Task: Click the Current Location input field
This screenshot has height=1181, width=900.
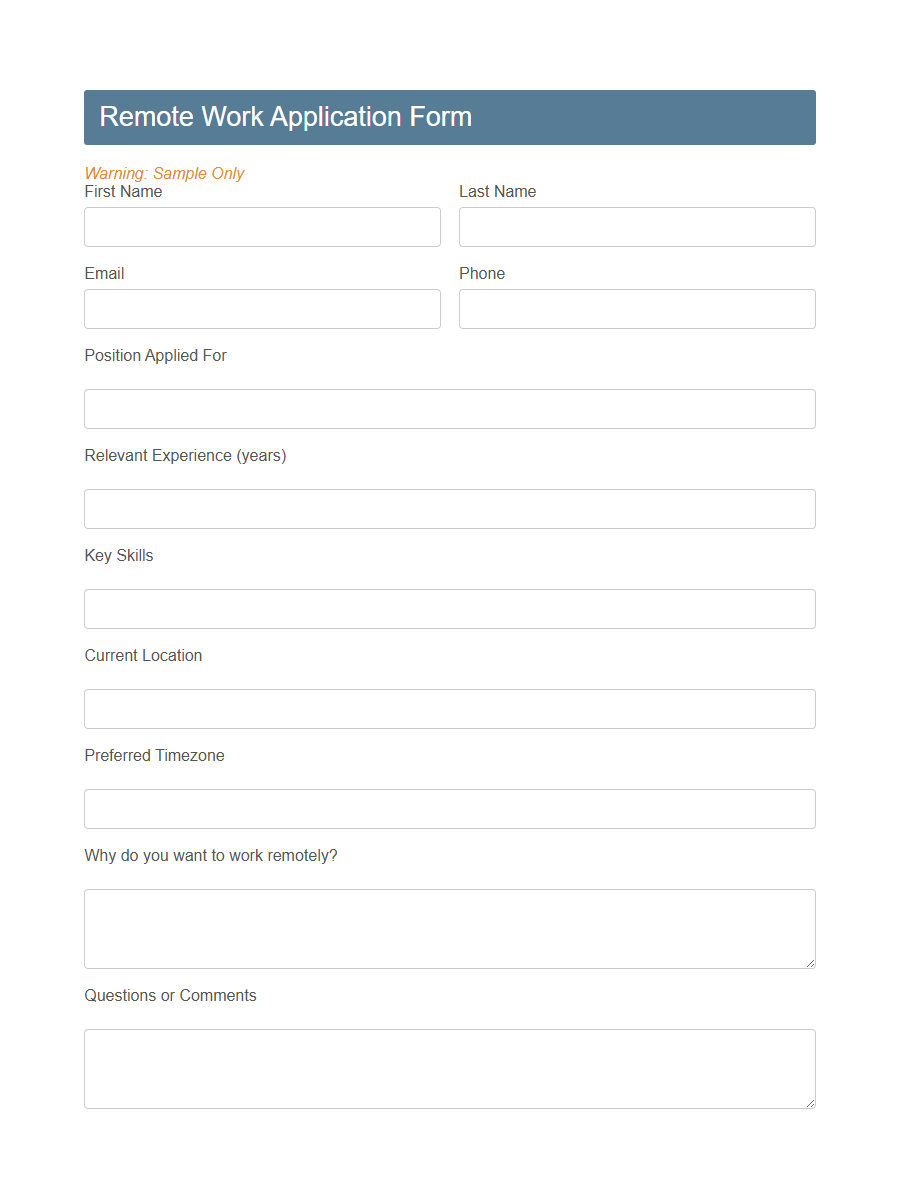Action: pos(449,709)
